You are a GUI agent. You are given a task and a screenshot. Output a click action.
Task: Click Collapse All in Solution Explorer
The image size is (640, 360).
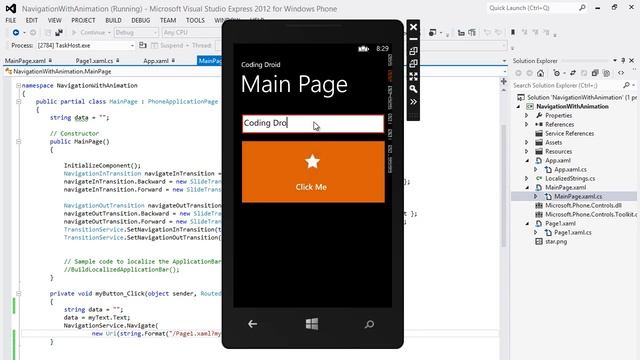[x=595, y=73]
